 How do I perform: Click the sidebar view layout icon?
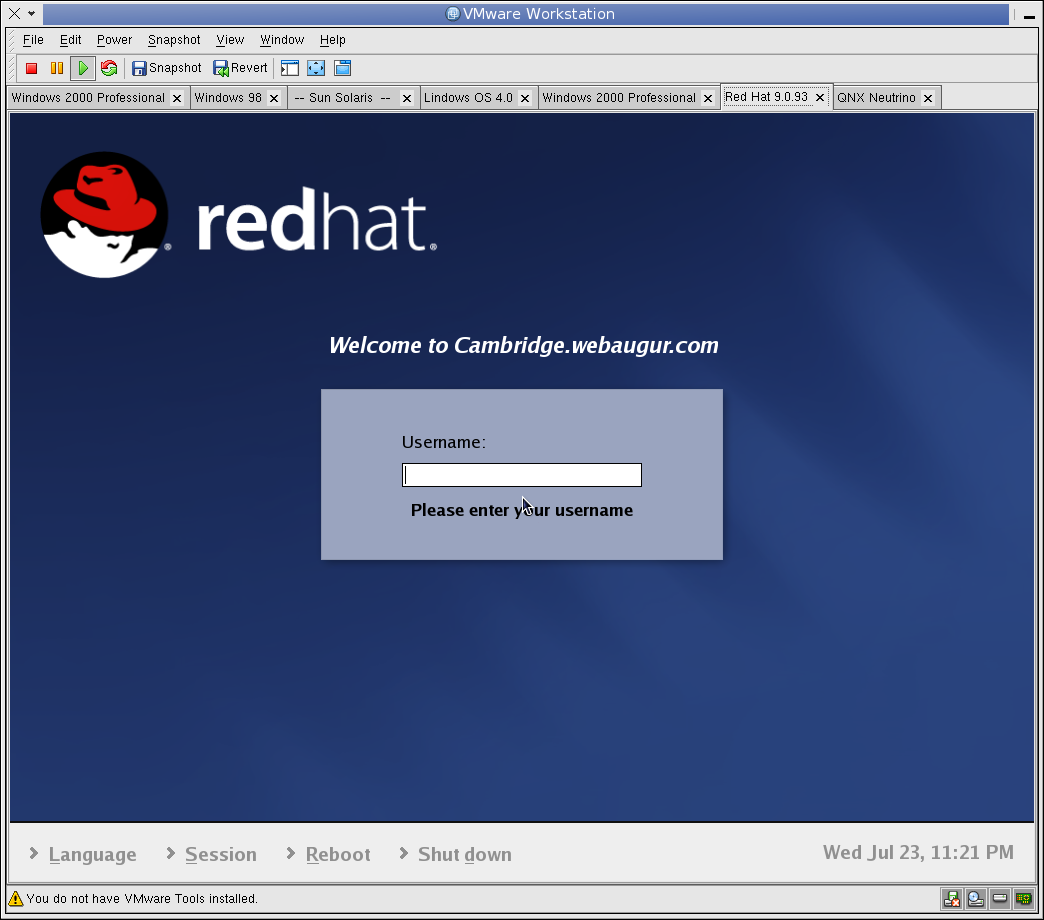click(290, 68)
